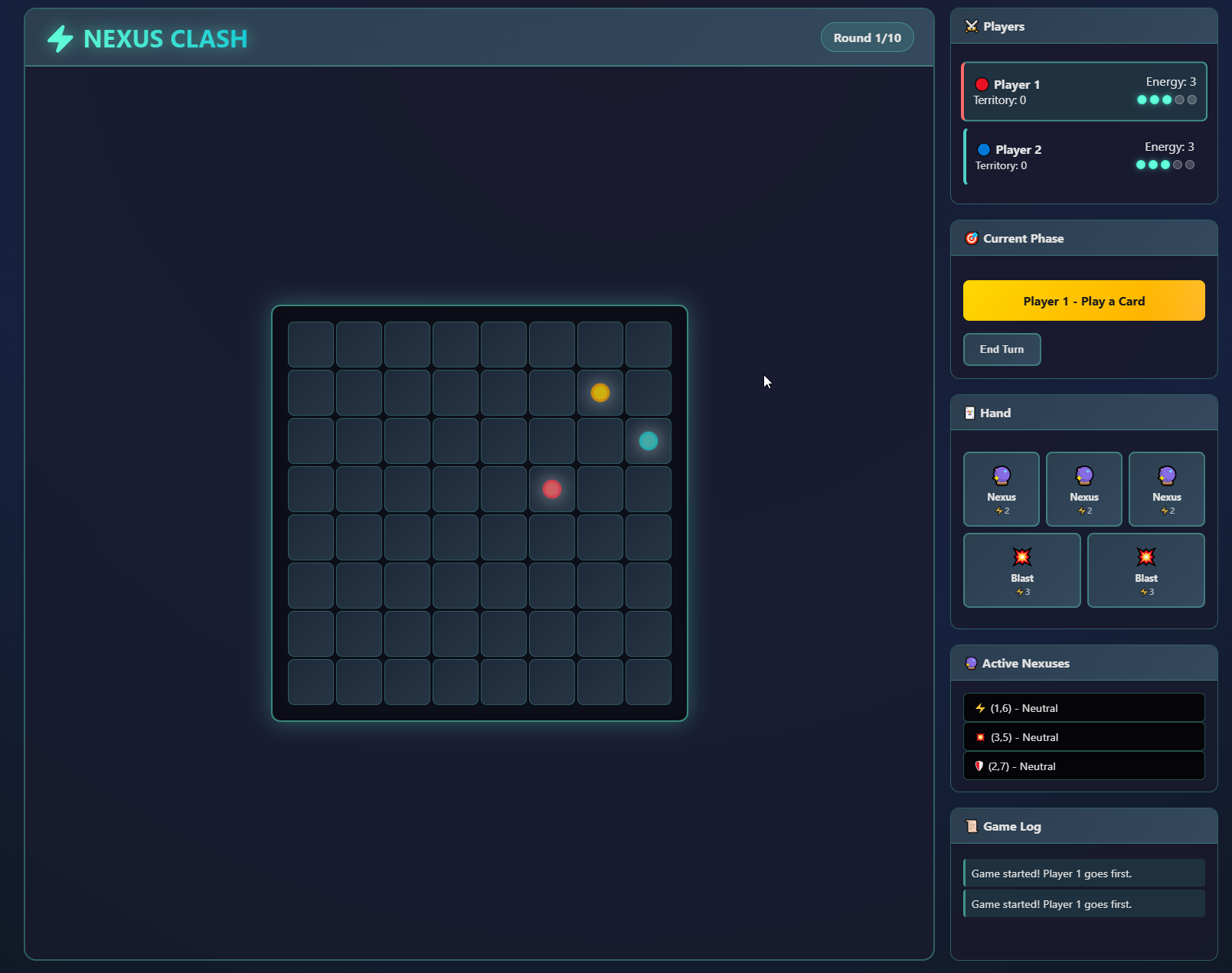The image size is (1232, 973).
Task: Click the top-right board cell
Action: (649, 344)
